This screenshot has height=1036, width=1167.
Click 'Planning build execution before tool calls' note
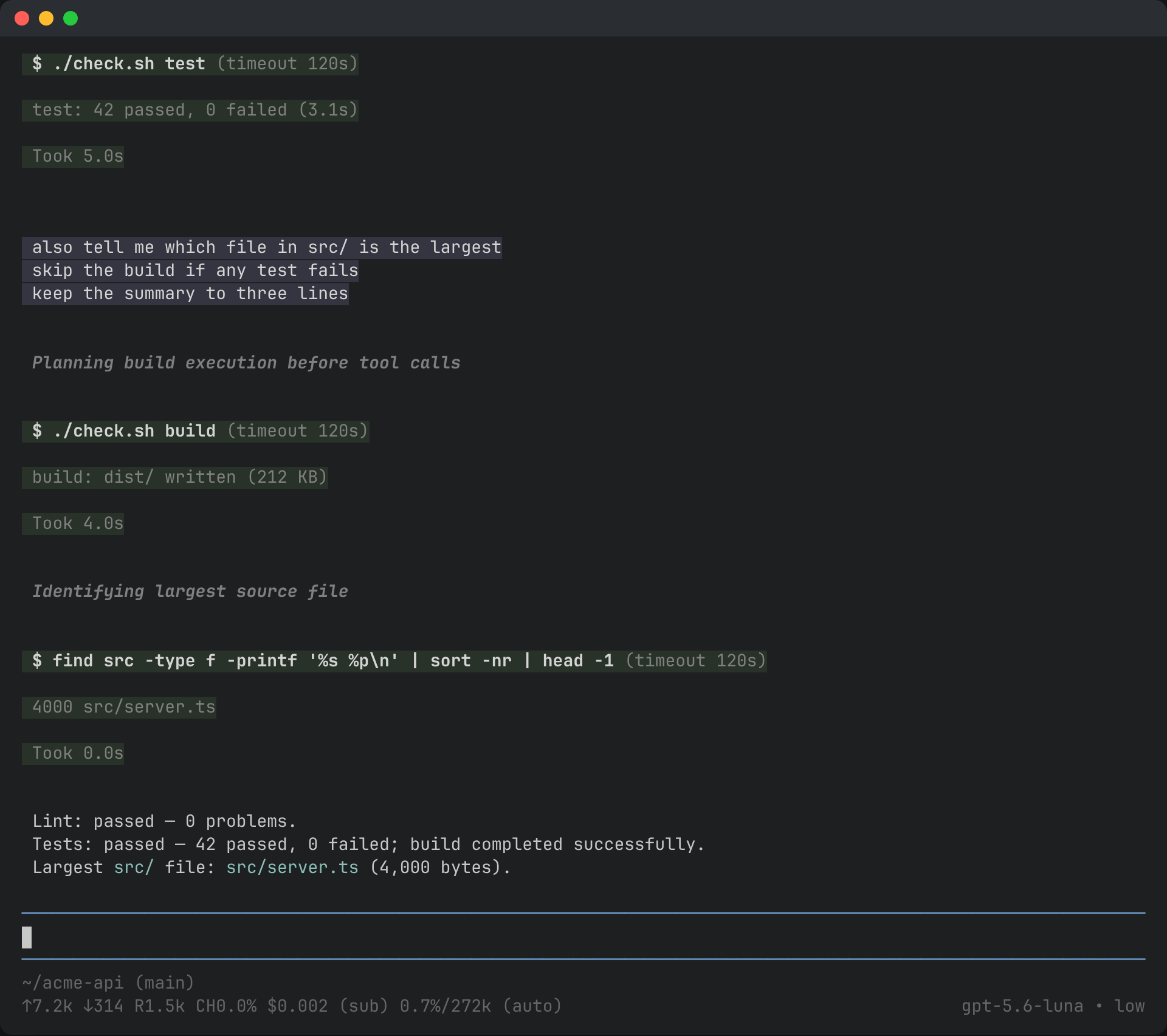(246, 363)
